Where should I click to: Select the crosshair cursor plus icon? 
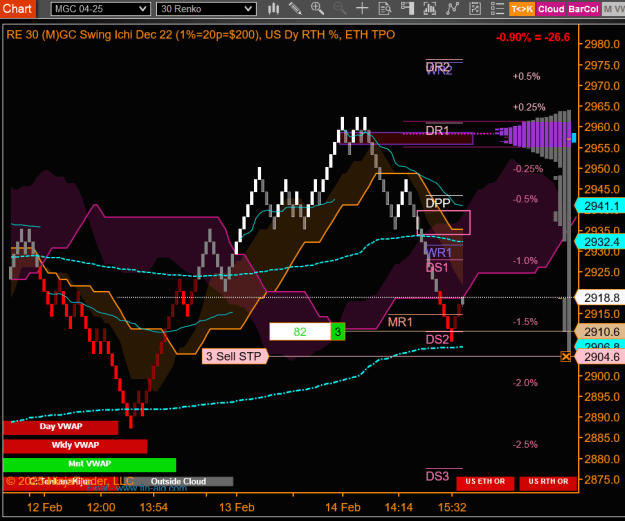[362, 8]
